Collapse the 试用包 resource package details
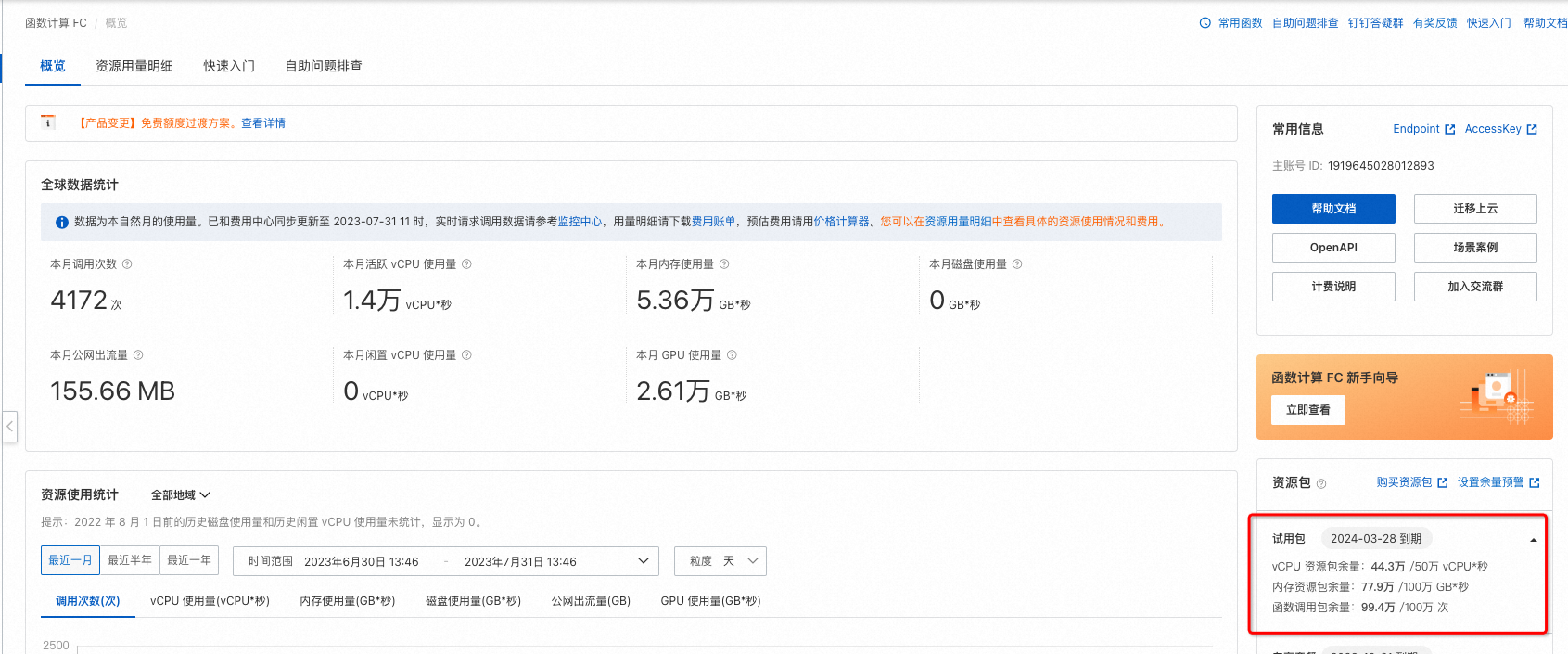Image resolution: width=1568 pixels, height=654 pixels. 1533,540
